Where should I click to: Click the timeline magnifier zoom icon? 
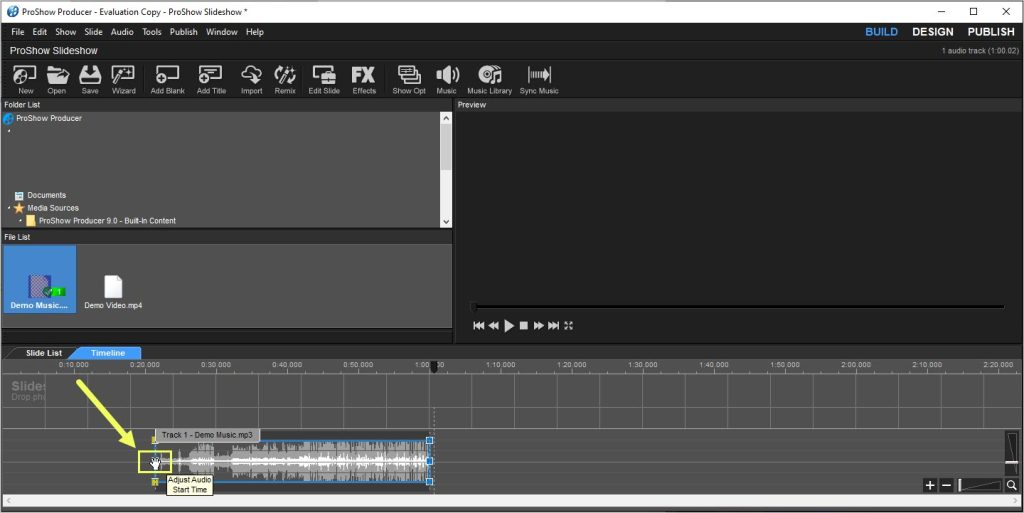(1012, 485)
